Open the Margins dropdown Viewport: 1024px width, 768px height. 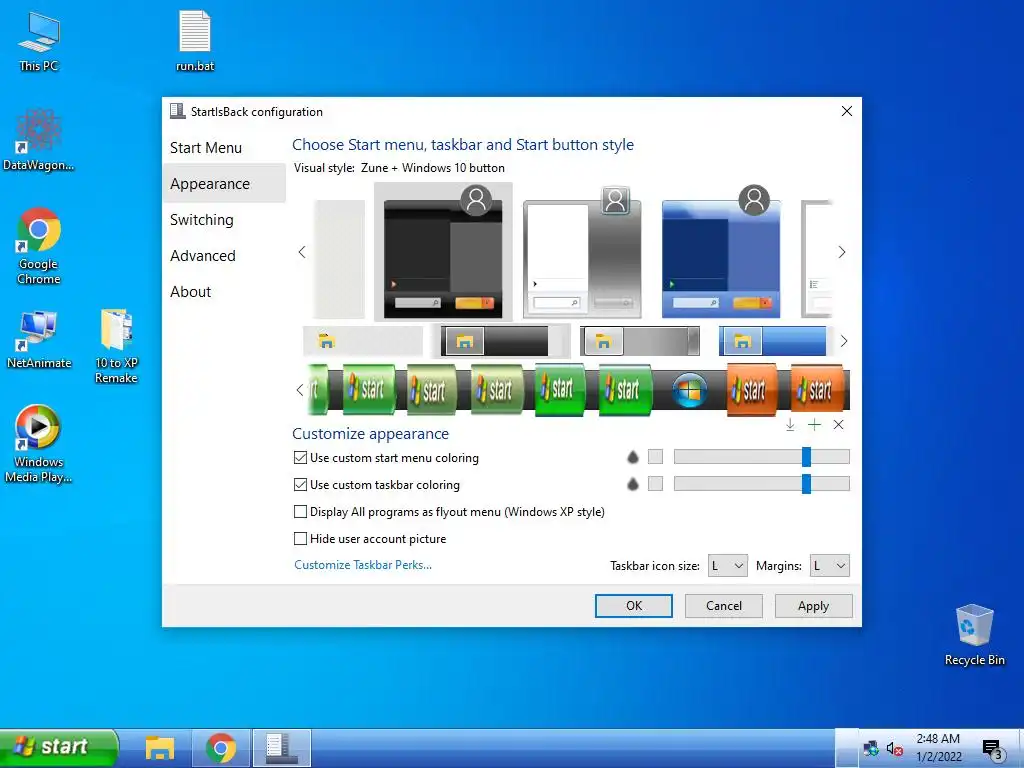(x=830, y=566)
